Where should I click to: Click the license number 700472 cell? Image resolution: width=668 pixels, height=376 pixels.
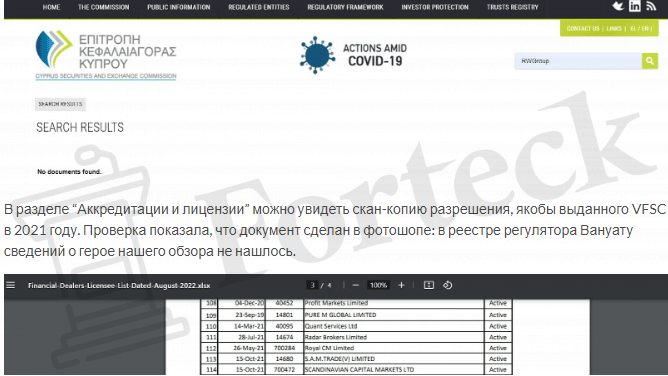tap(284, 370)
